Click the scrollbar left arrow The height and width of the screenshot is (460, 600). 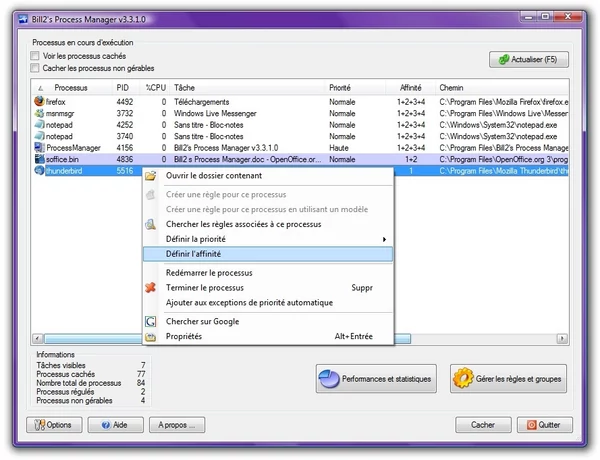pyautogui.click(x=38, y=339)
